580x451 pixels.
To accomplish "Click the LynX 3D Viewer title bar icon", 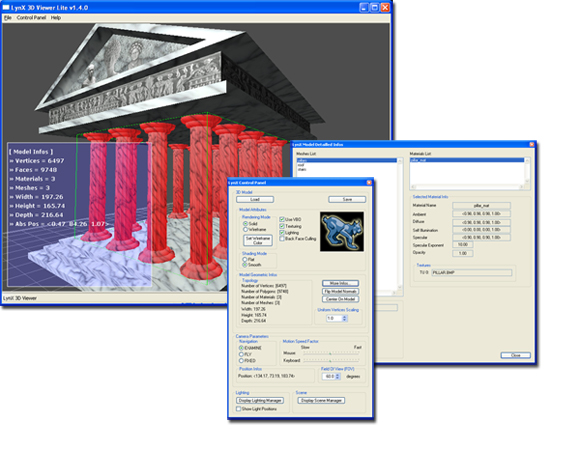I will pos(6,7).
